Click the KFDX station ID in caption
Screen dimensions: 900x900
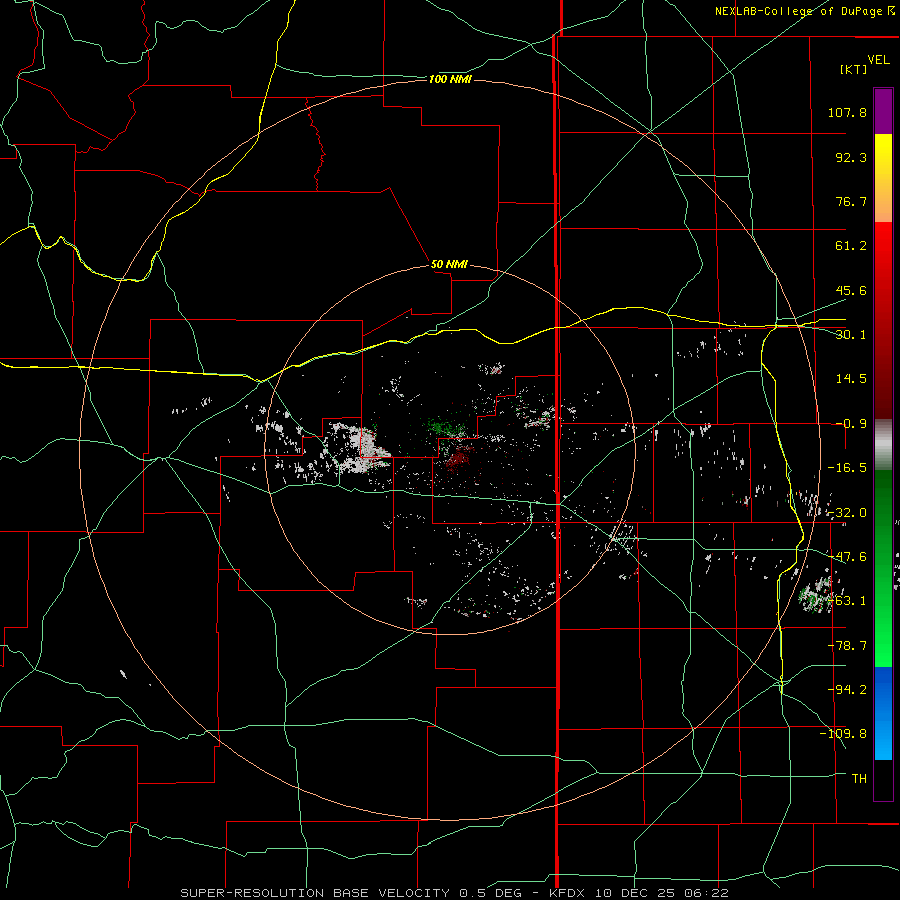pos(568,893)
